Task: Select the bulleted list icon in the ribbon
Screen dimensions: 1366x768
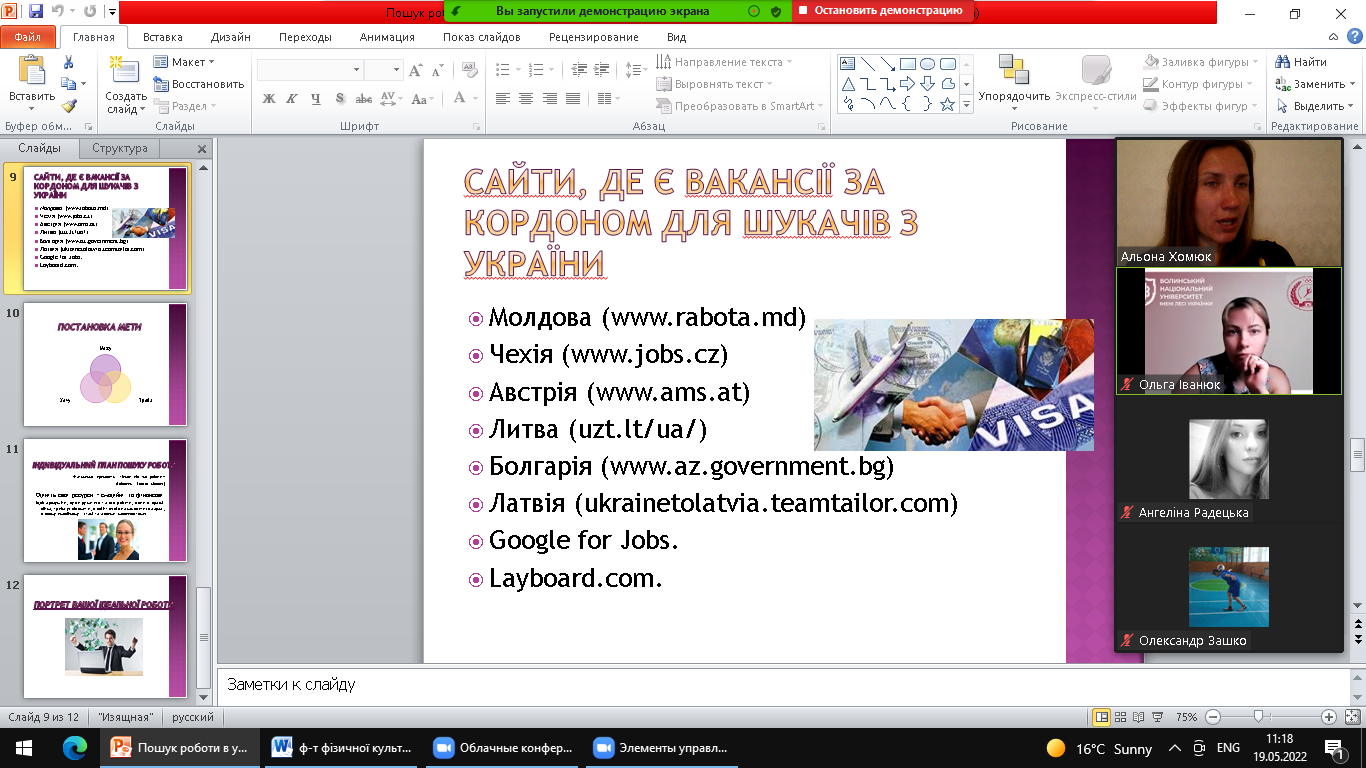Action: [503, 68]
